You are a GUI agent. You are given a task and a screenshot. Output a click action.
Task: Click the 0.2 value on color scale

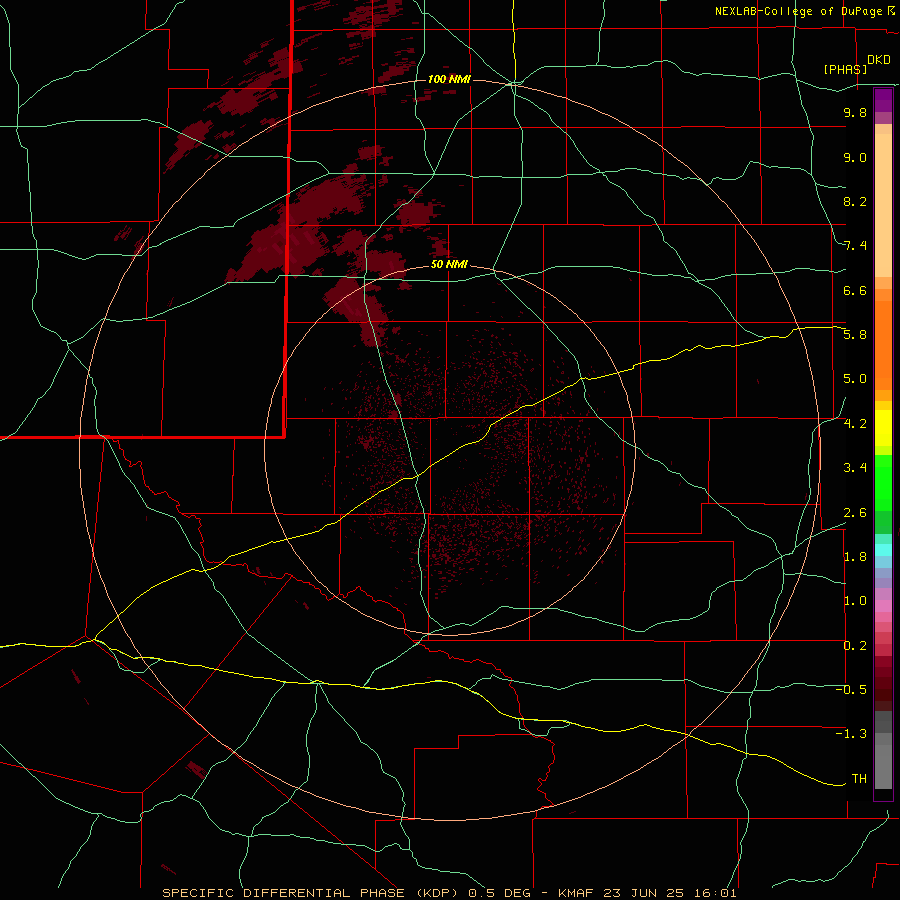point(855,646)
